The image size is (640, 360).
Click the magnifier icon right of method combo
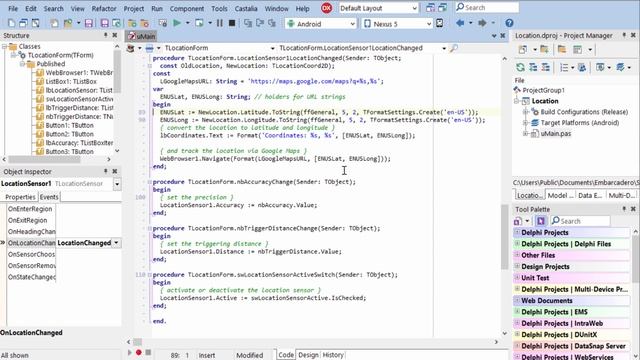[453, 48]
